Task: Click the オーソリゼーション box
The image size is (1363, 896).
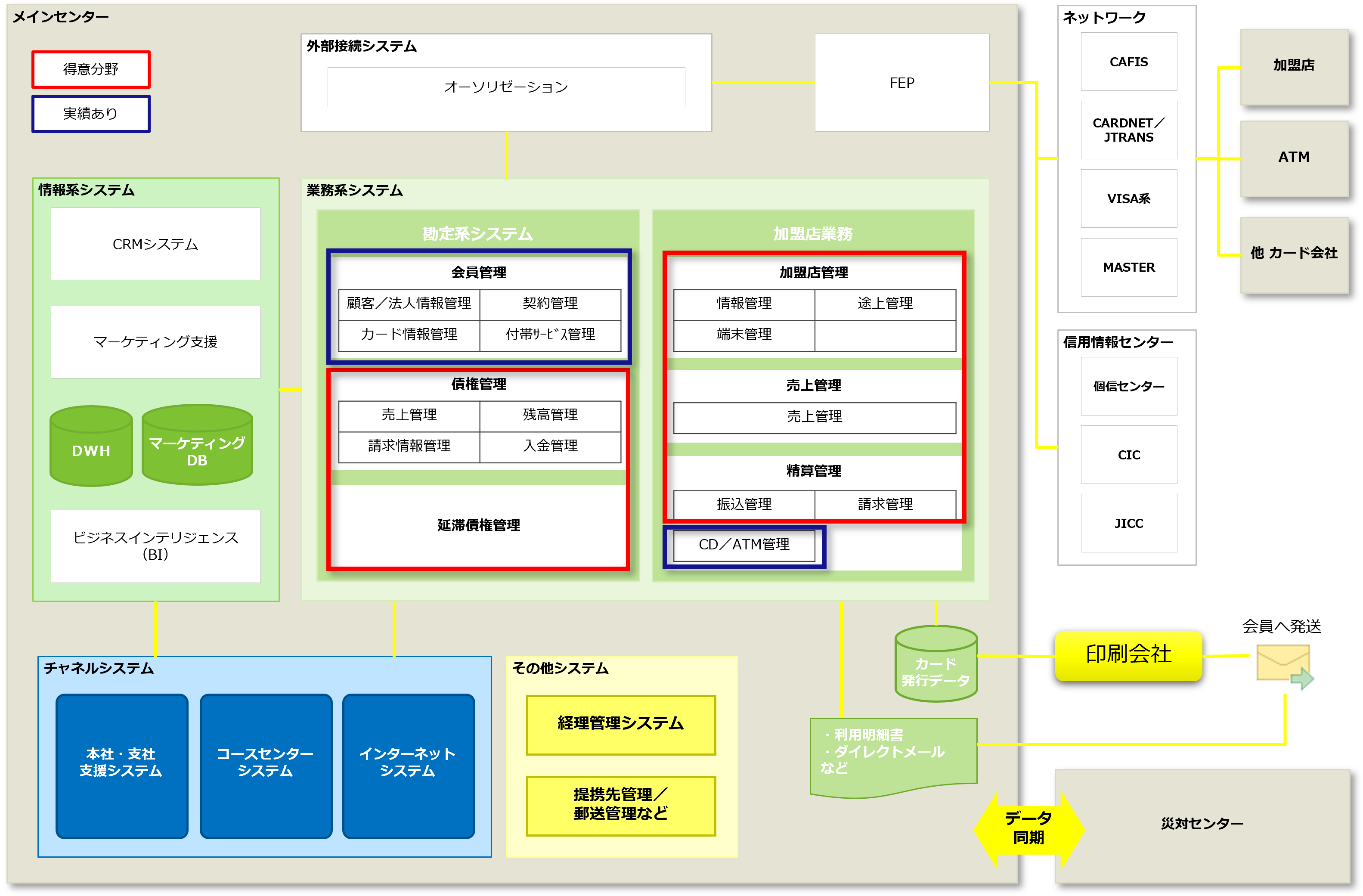Action: pyautogui.click(x=506, y=87)
